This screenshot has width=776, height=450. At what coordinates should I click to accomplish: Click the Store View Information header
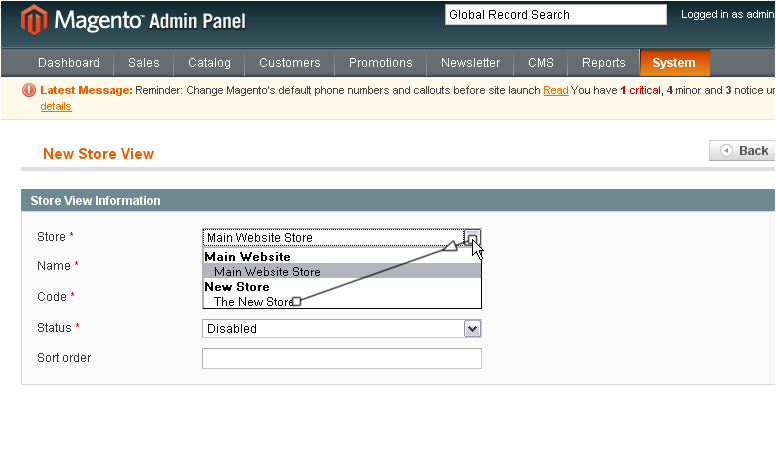[x=96, y=200]
